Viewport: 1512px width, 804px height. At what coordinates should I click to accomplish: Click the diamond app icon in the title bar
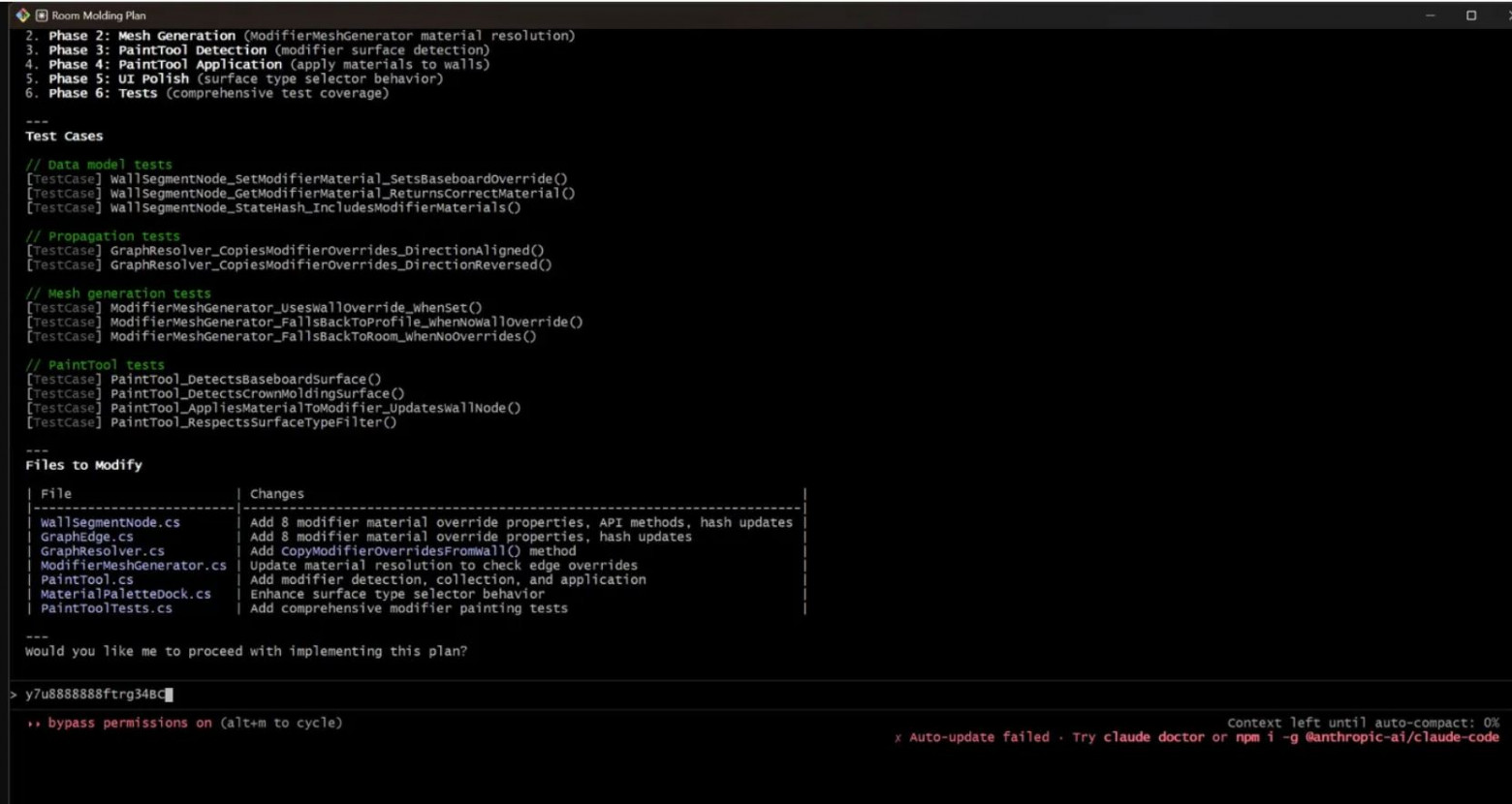(x=23, y=15)
